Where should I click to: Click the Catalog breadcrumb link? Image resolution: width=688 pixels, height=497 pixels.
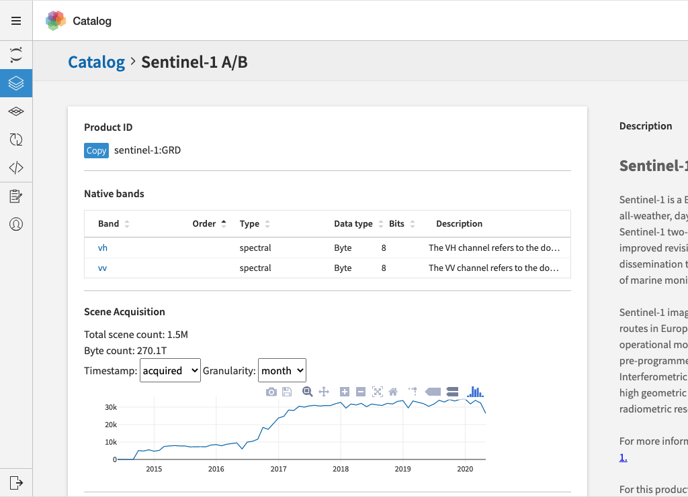[97, 62]
